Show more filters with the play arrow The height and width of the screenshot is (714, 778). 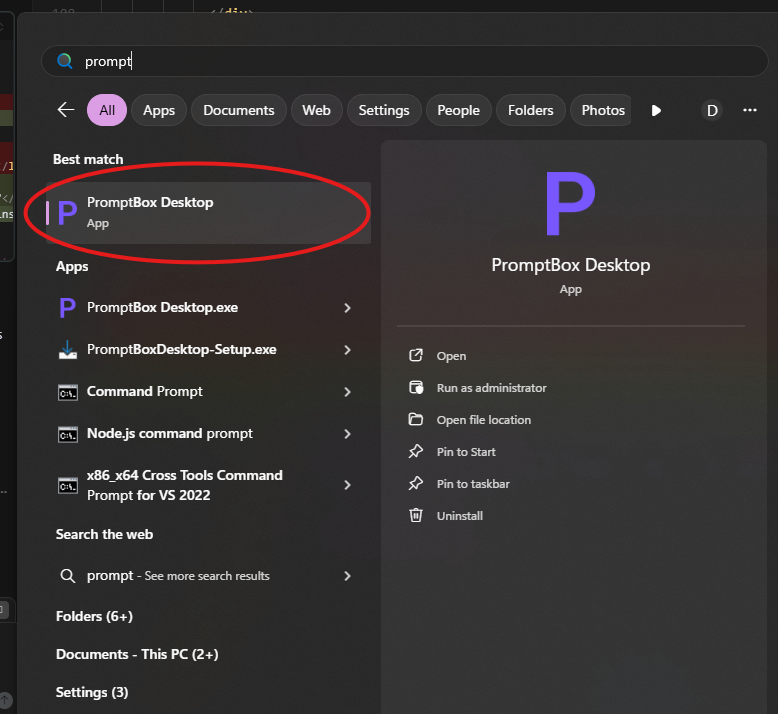(656, 110)
